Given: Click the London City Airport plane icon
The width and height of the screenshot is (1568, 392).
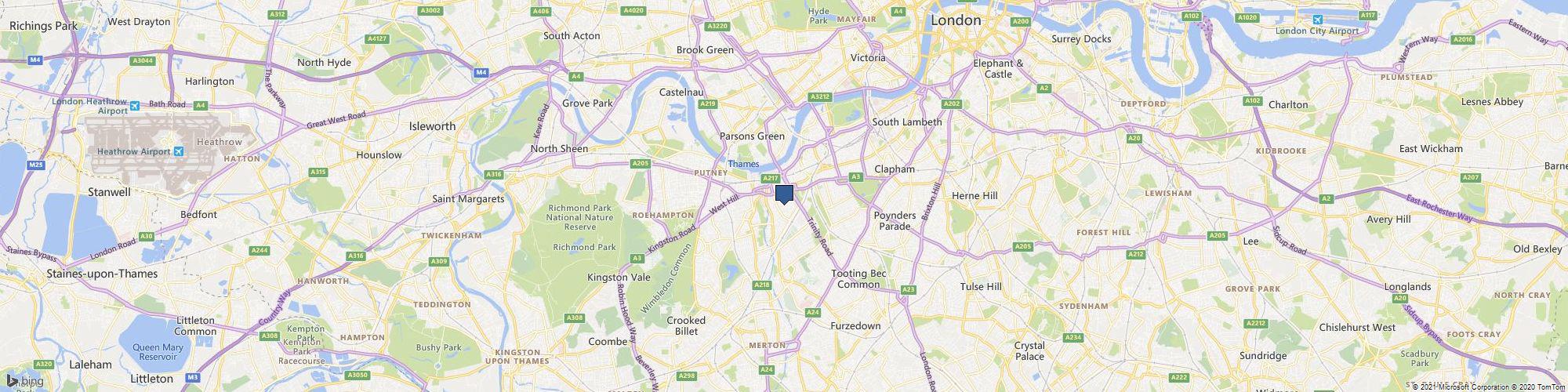Looking at the screenshot, I should click(x=1318, y=20).
